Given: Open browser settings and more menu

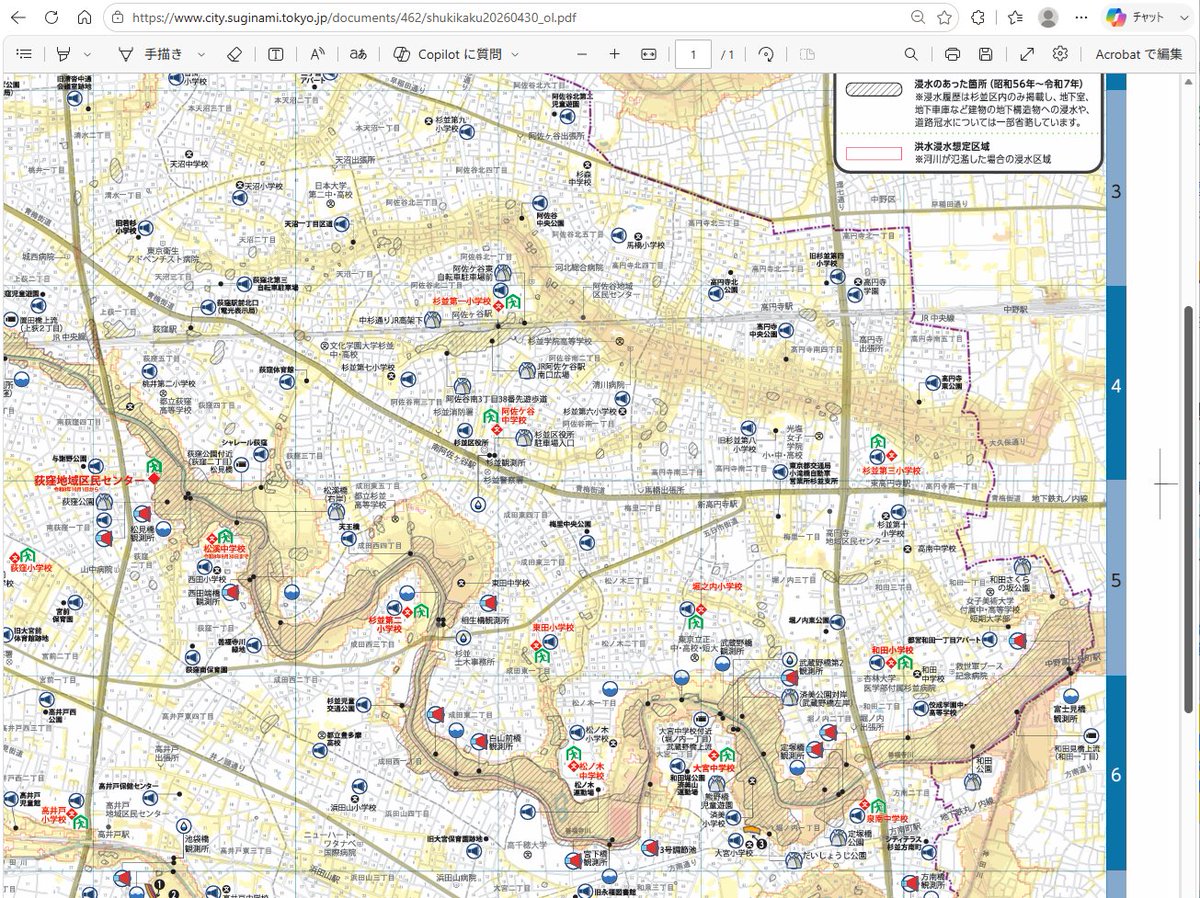Looking at the screenshot, I should coord(1082,18).
